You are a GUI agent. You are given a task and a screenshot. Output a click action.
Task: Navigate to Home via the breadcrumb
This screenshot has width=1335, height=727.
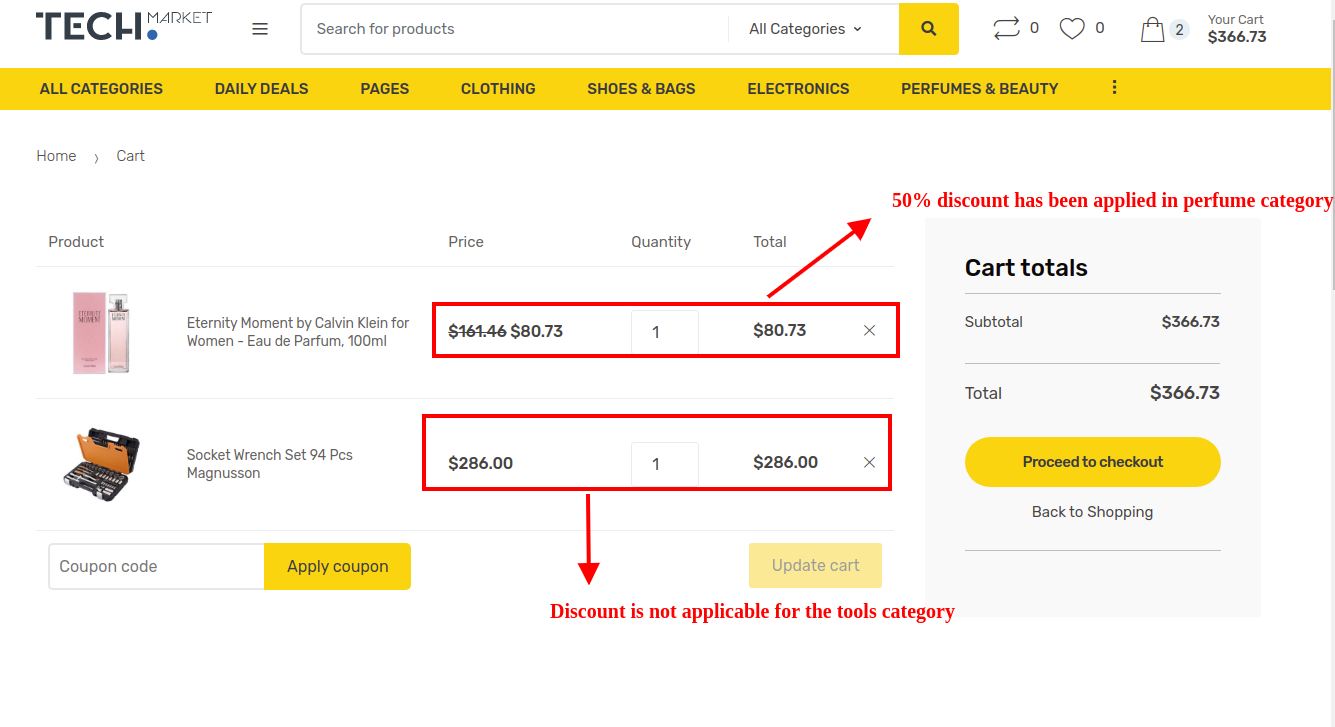tap(56, 155)
